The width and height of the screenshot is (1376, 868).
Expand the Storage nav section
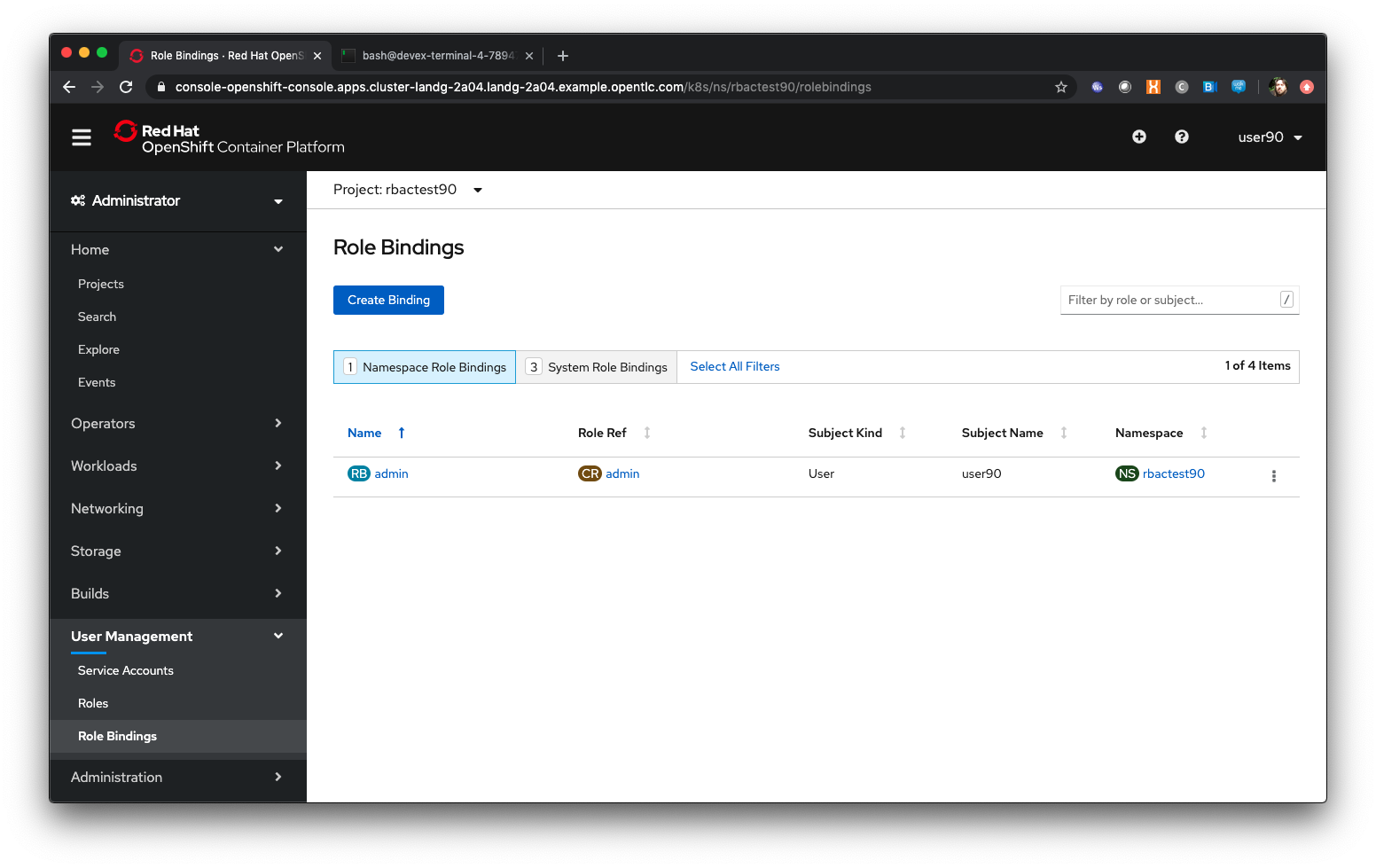pos(177,551)
